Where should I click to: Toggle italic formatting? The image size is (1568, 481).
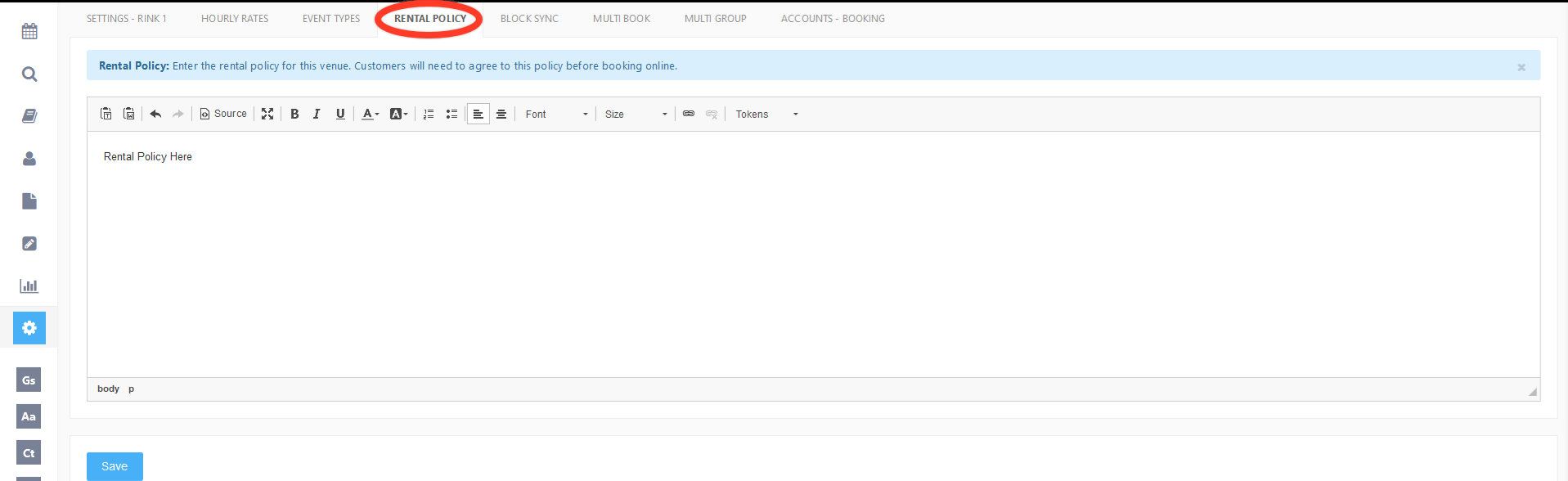click(317, 114)
